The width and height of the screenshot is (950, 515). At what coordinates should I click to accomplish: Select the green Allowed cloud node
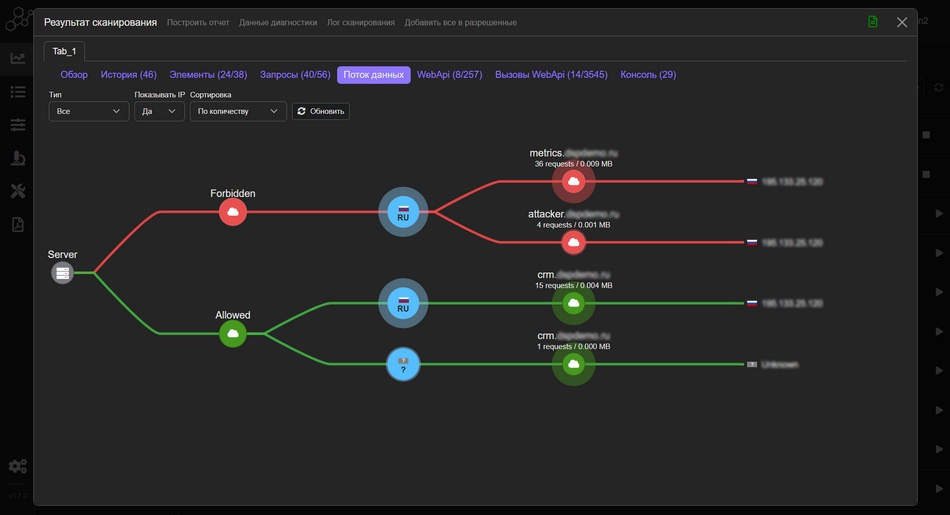[x=233, y=334]
